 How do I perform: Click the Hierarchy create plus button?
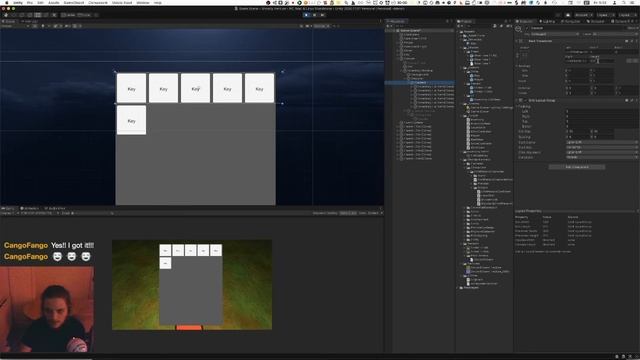pyautogui.click(x=388, y=26)
